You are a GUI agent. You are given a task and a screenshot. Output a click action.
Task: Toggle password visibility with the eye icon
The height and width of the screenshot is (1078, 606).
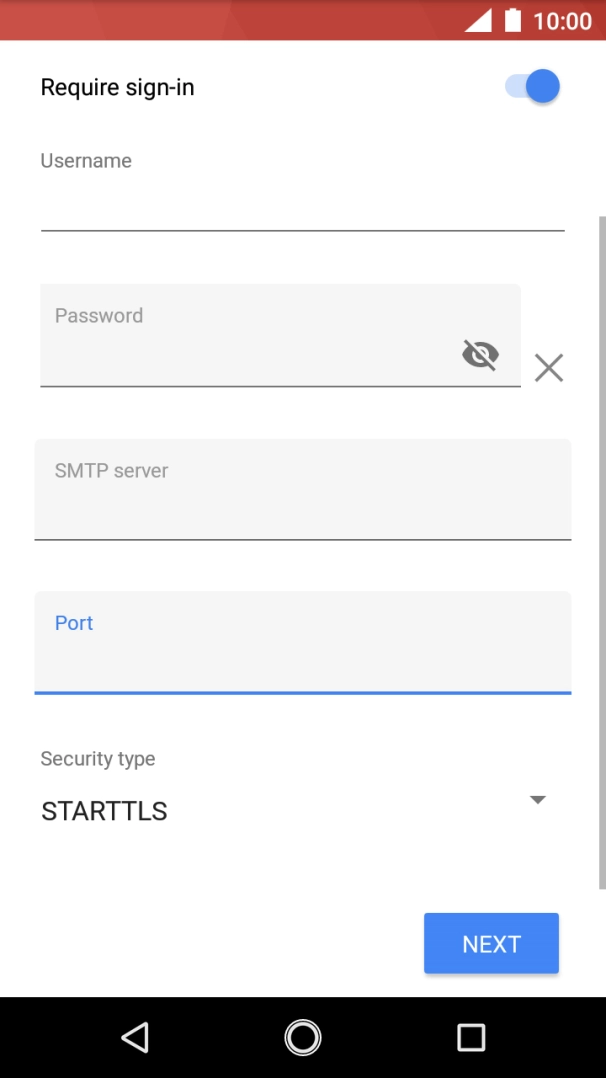tap(481, 354)
